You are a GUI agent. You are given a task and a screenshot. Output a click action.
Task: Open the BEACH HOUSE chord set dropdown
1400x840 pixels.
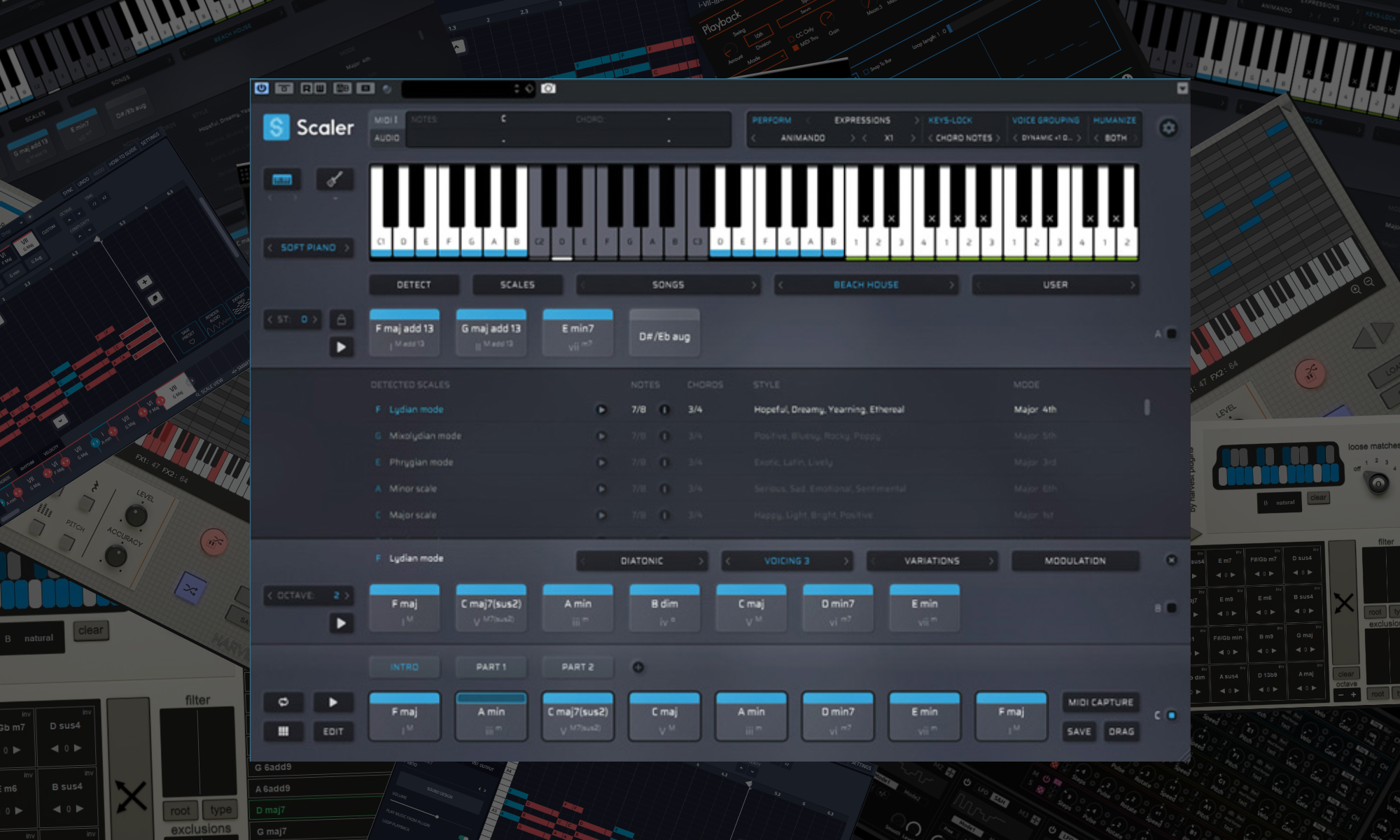click(x=865, y=285)
